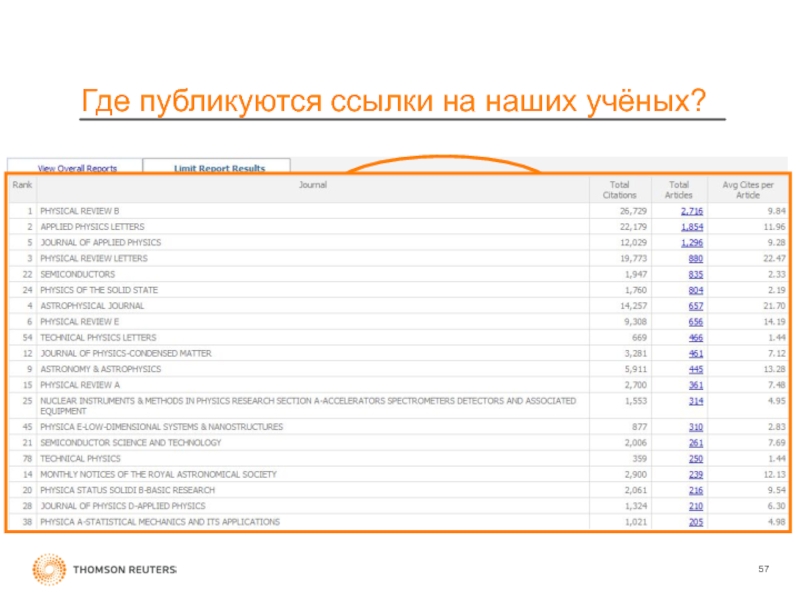Select NUCLEAR INSTRUMENTS & METHODS journal name
This screenshot has width=800, height=600.
(x=308, y=406)
